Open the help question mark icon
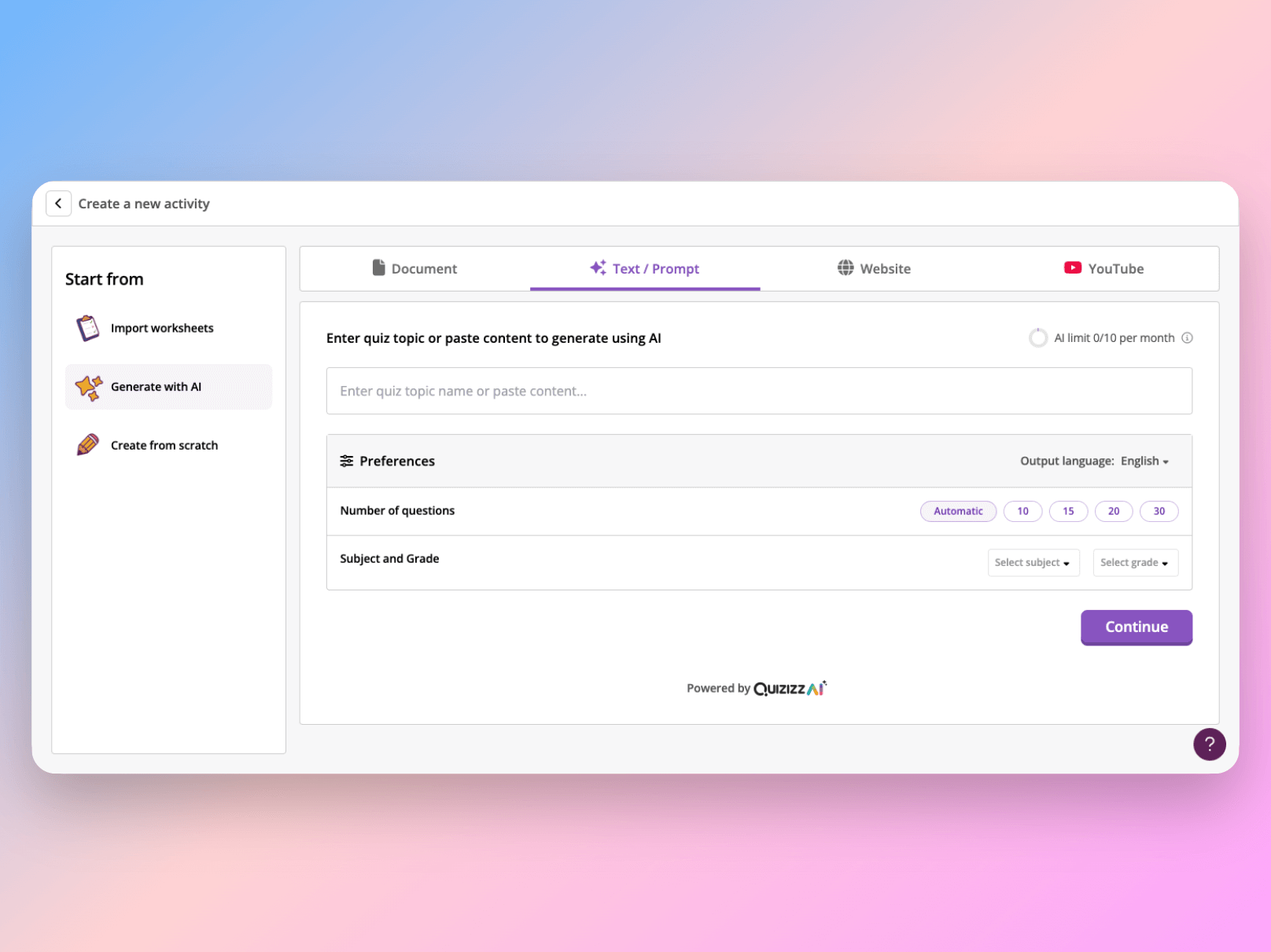 1210,744
